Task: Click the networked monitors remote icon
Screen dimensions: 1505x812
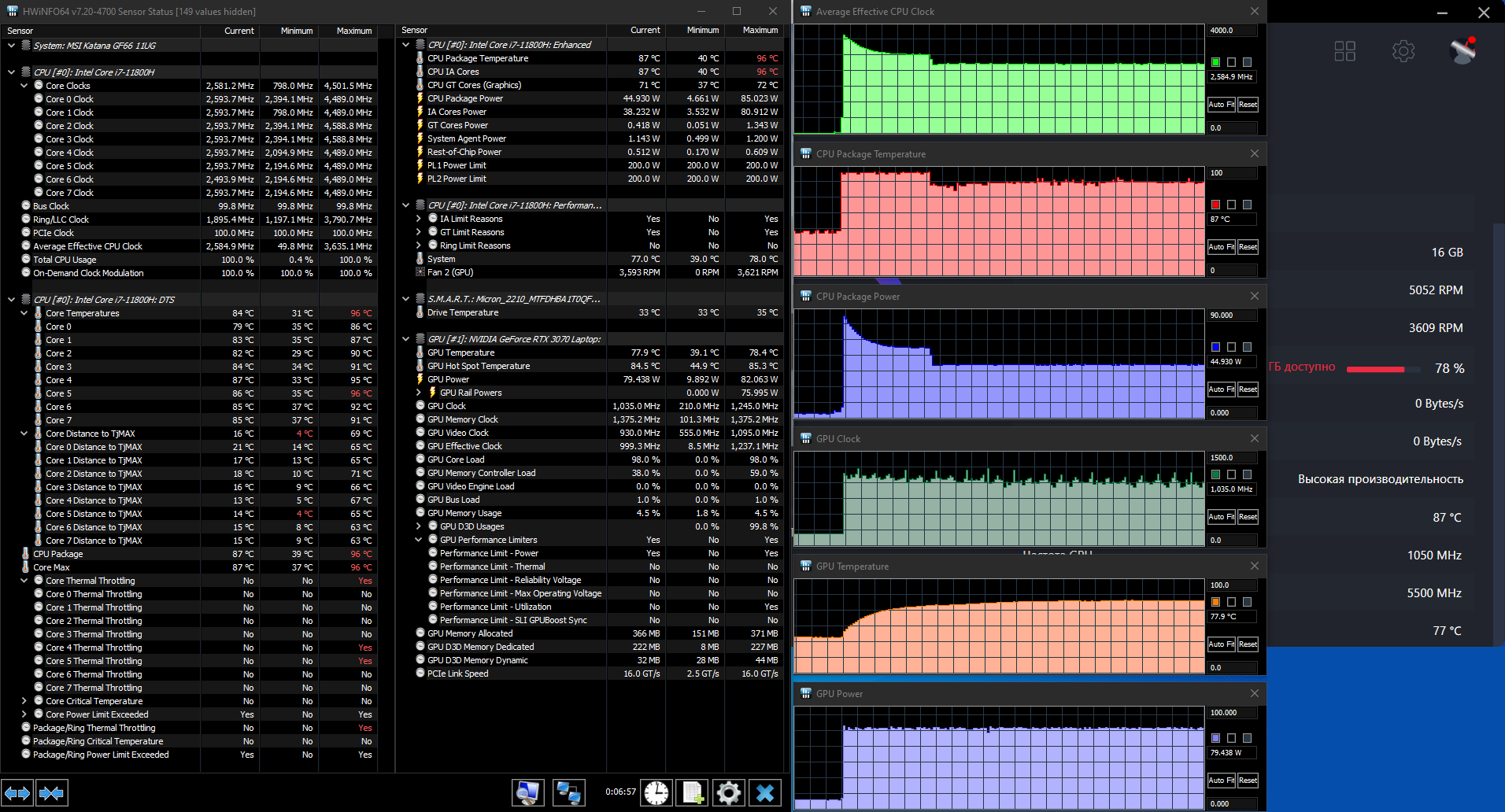Action: point(568,793)
